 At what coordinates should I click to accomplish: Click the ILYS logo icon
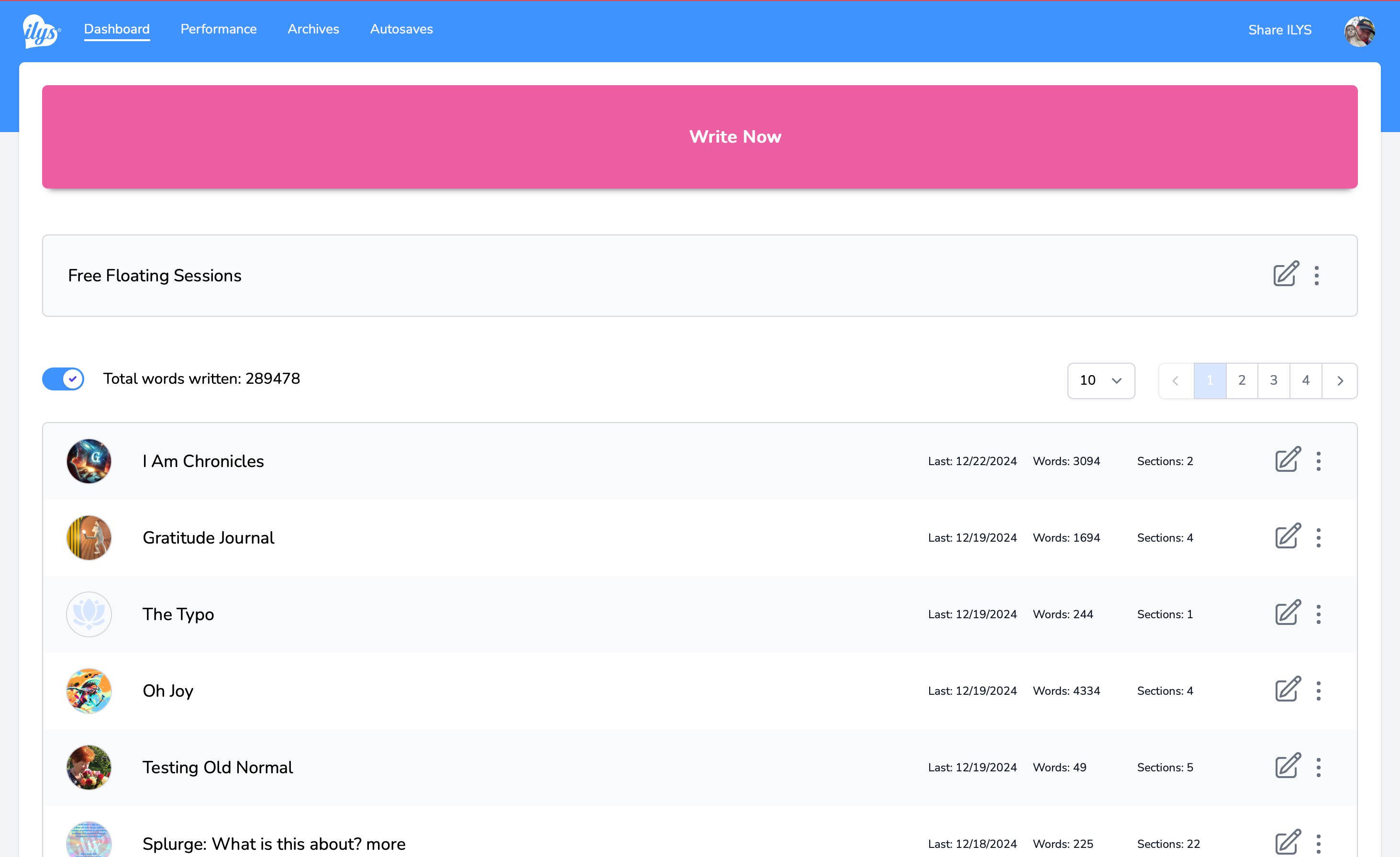tap(41, 31)
